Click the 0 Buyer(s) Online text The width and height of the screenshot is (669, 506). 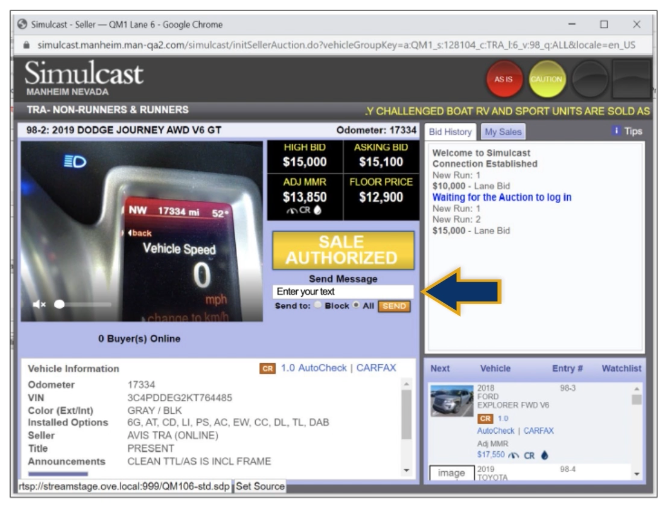click(x=140, y=339)
